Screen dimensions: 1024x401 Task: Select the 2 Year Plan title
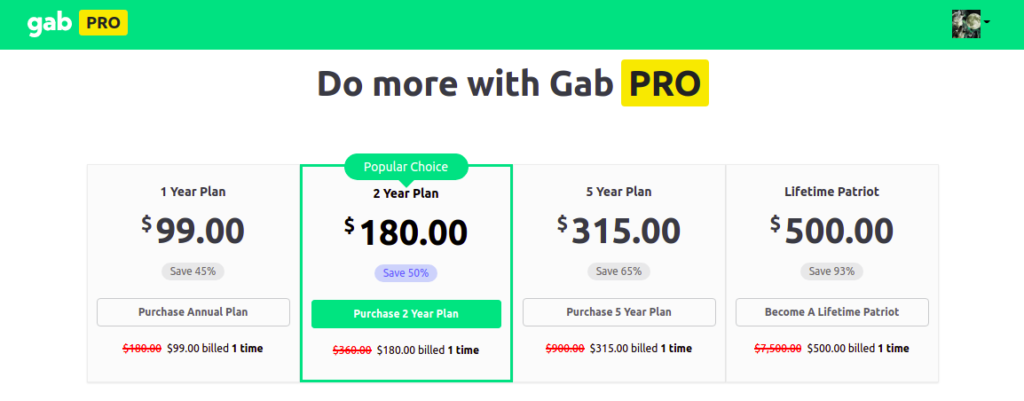[406, 194]
